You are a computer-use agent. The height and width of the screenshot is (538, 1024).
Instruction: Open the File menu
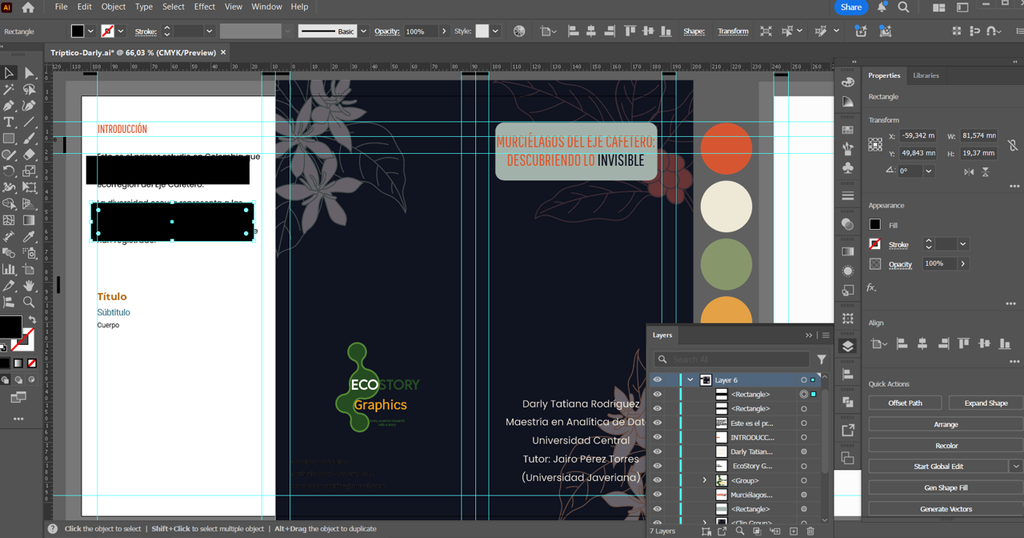(61, 7)
